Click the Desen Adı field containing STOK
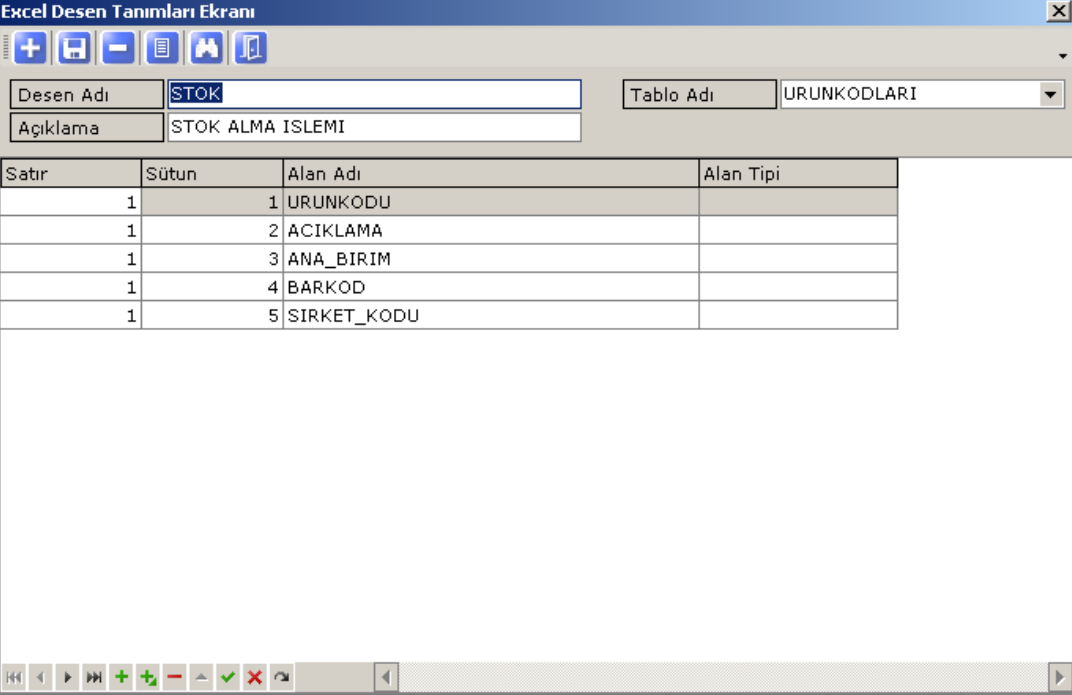 (374, 94)
